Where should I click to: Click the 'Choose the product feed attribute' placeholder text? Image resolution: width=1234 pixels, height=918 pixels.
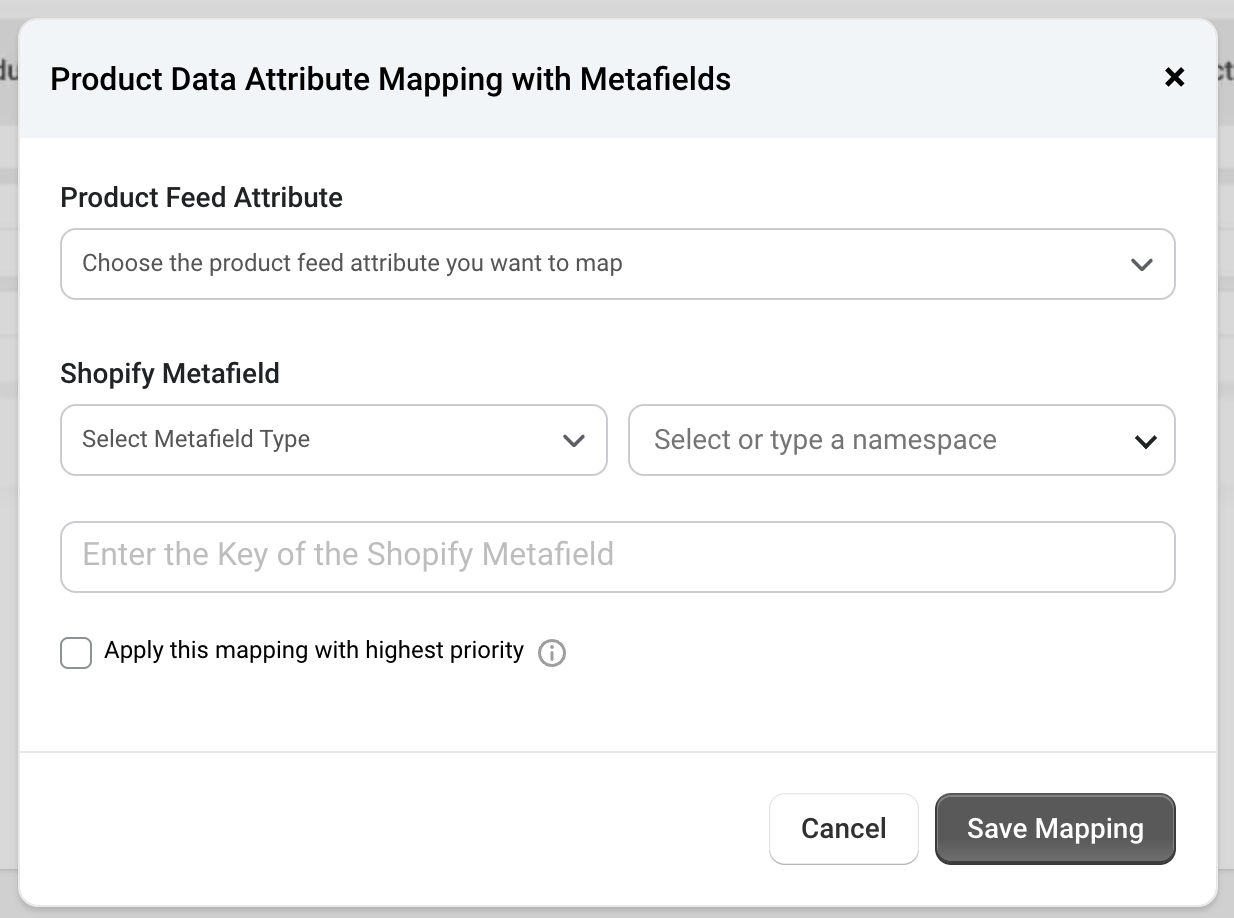[x=352, y=264]
